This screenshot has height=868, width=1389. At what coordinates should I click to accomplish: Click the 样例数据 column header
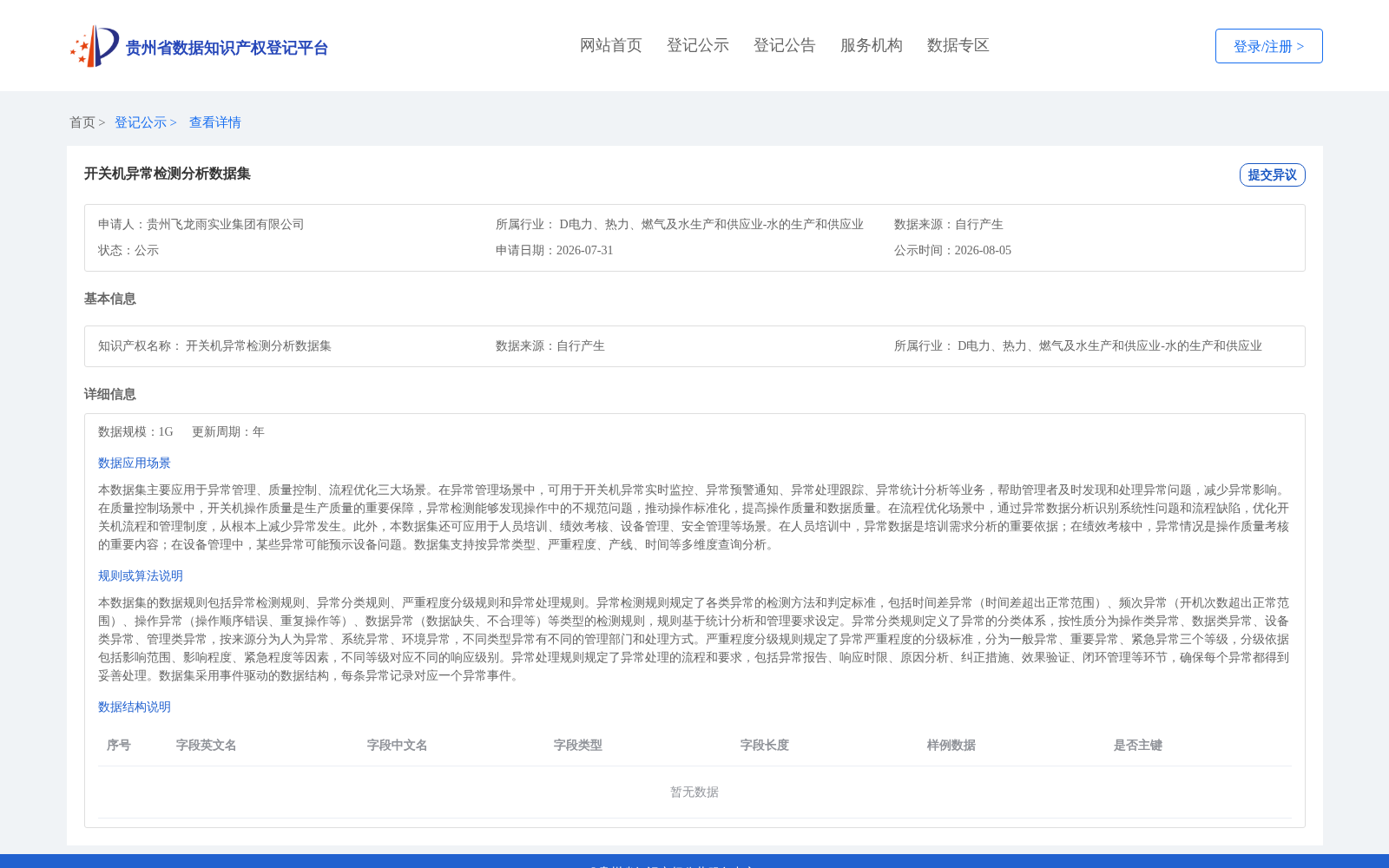point(951,745)
